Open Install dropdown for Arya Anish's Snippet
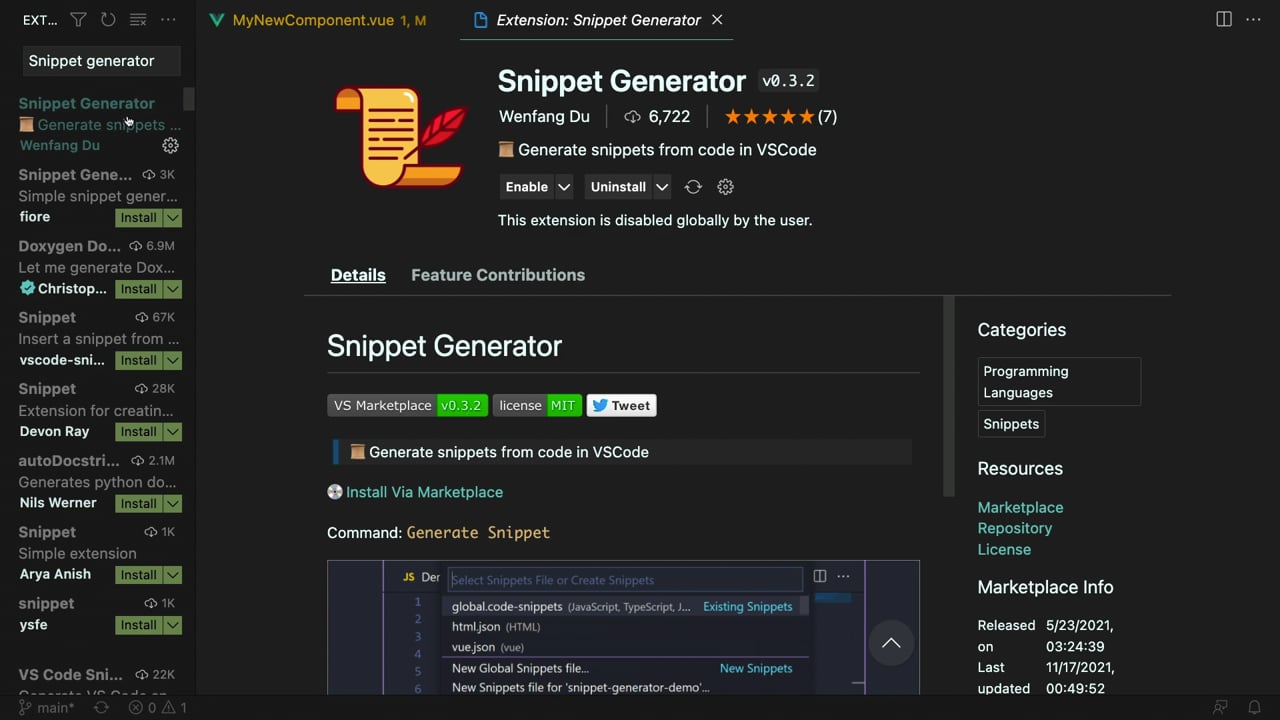1280x720 pixels. pos(173,575)
